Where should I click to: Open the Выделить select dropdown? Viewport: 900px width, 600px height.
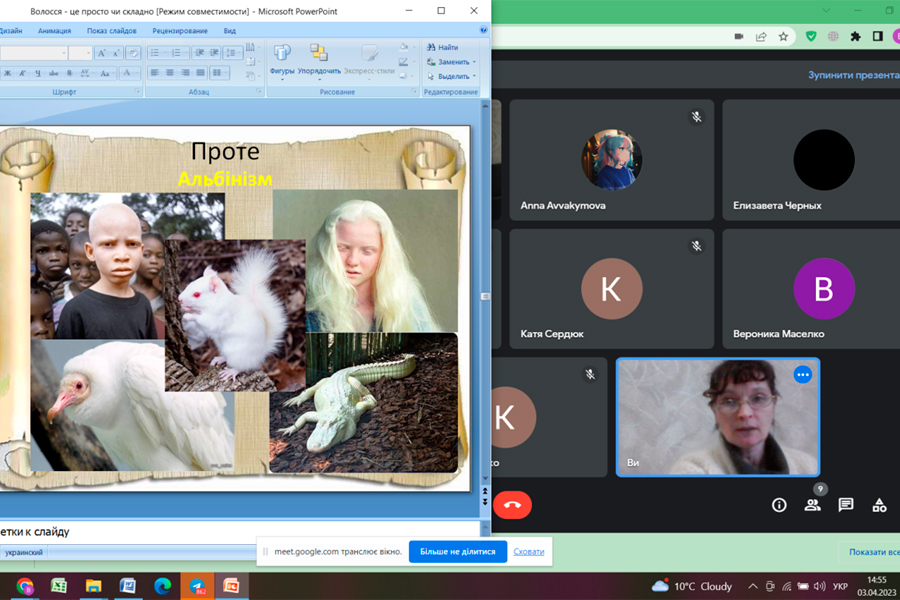click(451, 76)
